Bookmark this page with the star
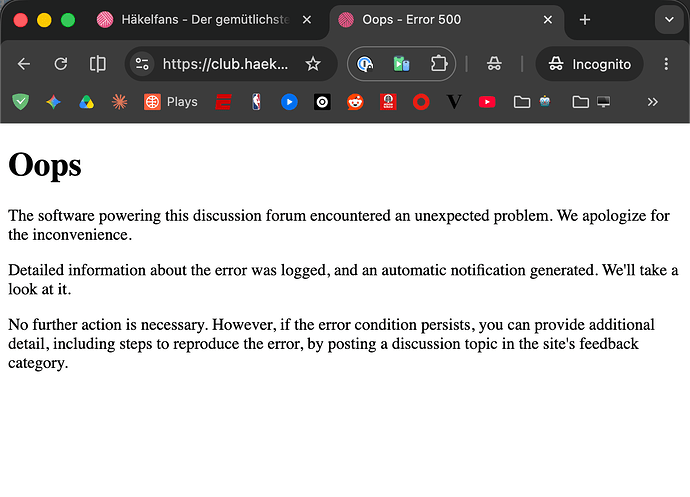The width and height of the screenshot is (690, 497). [x=313, y=64]
